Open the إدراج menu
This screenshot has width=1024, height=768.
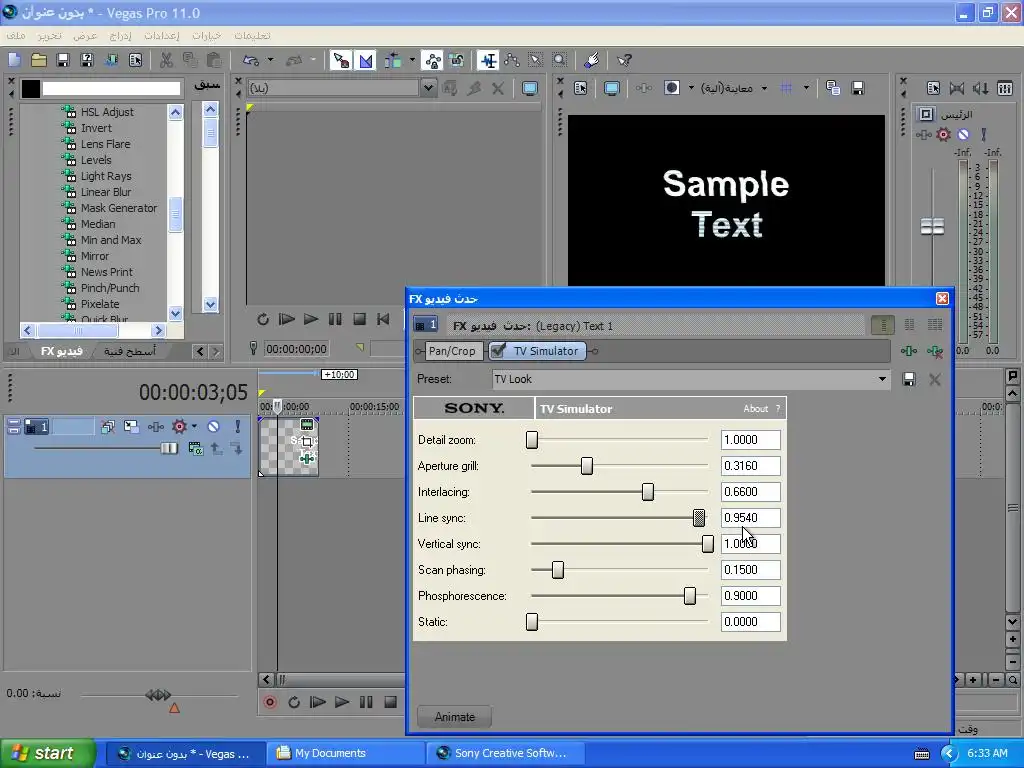(x=120, y=36)
